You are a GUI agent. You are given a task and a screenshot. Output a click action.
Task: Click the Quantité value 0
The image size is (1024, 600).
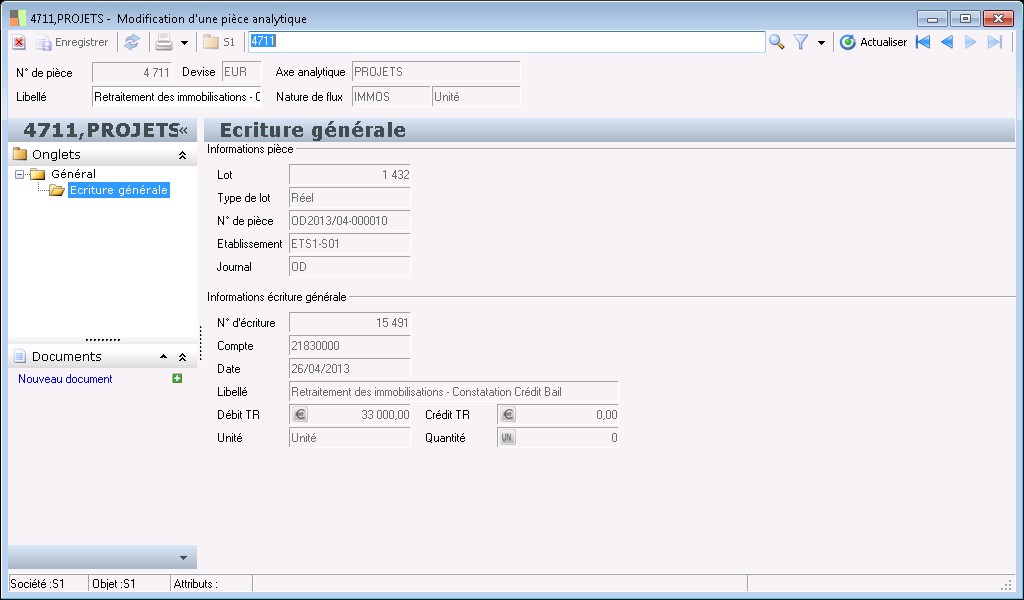(x=613, y=437)
